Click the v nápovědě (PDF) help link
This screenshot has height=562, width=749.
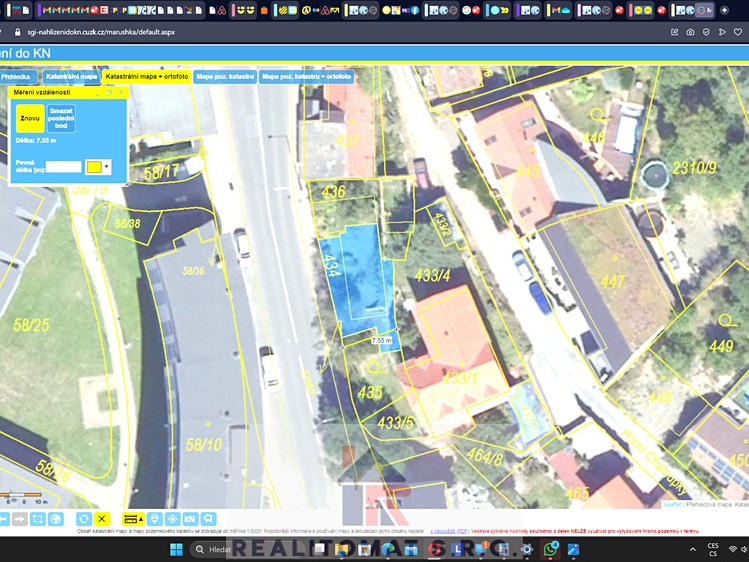click(449, 531)
